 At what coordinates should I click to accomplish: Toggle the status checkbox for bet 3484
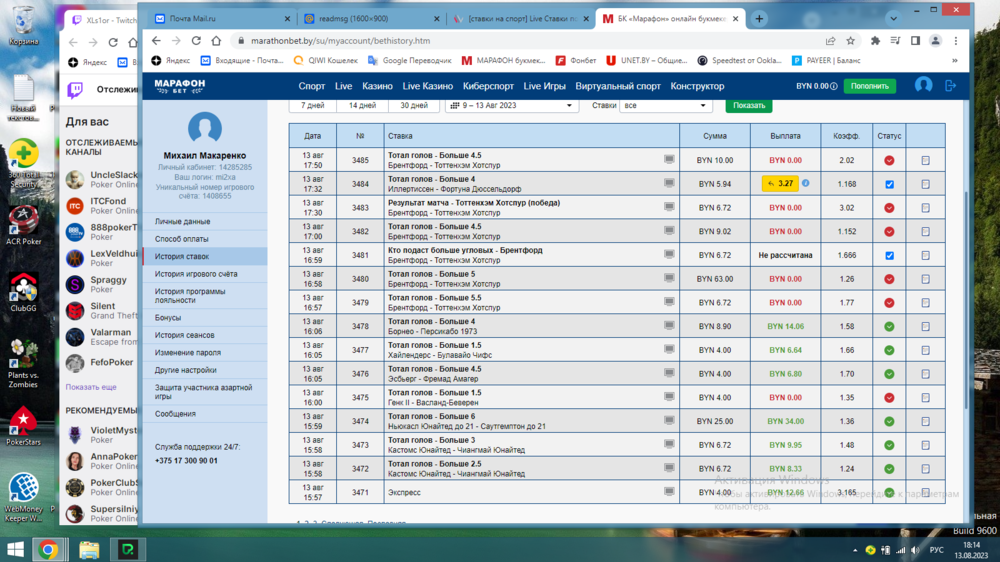pos(889,184)
